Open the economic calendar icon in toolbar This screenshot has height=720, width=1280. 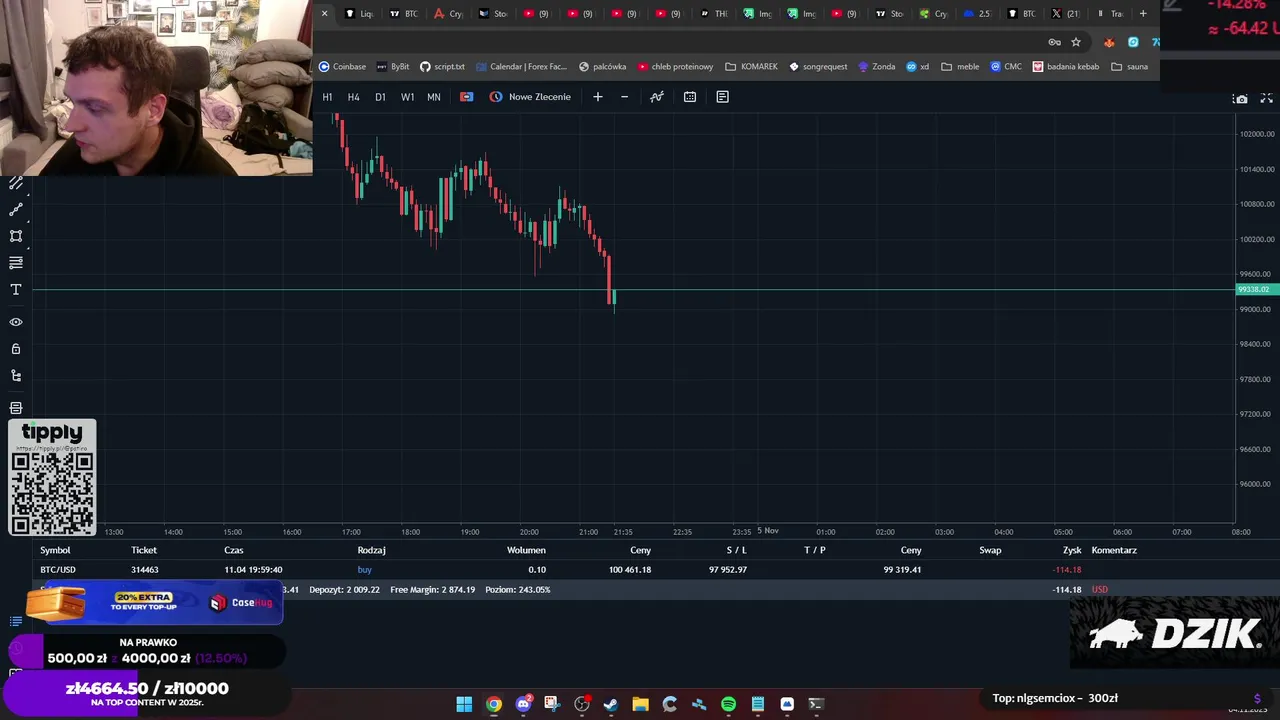[x=690, y=97]
